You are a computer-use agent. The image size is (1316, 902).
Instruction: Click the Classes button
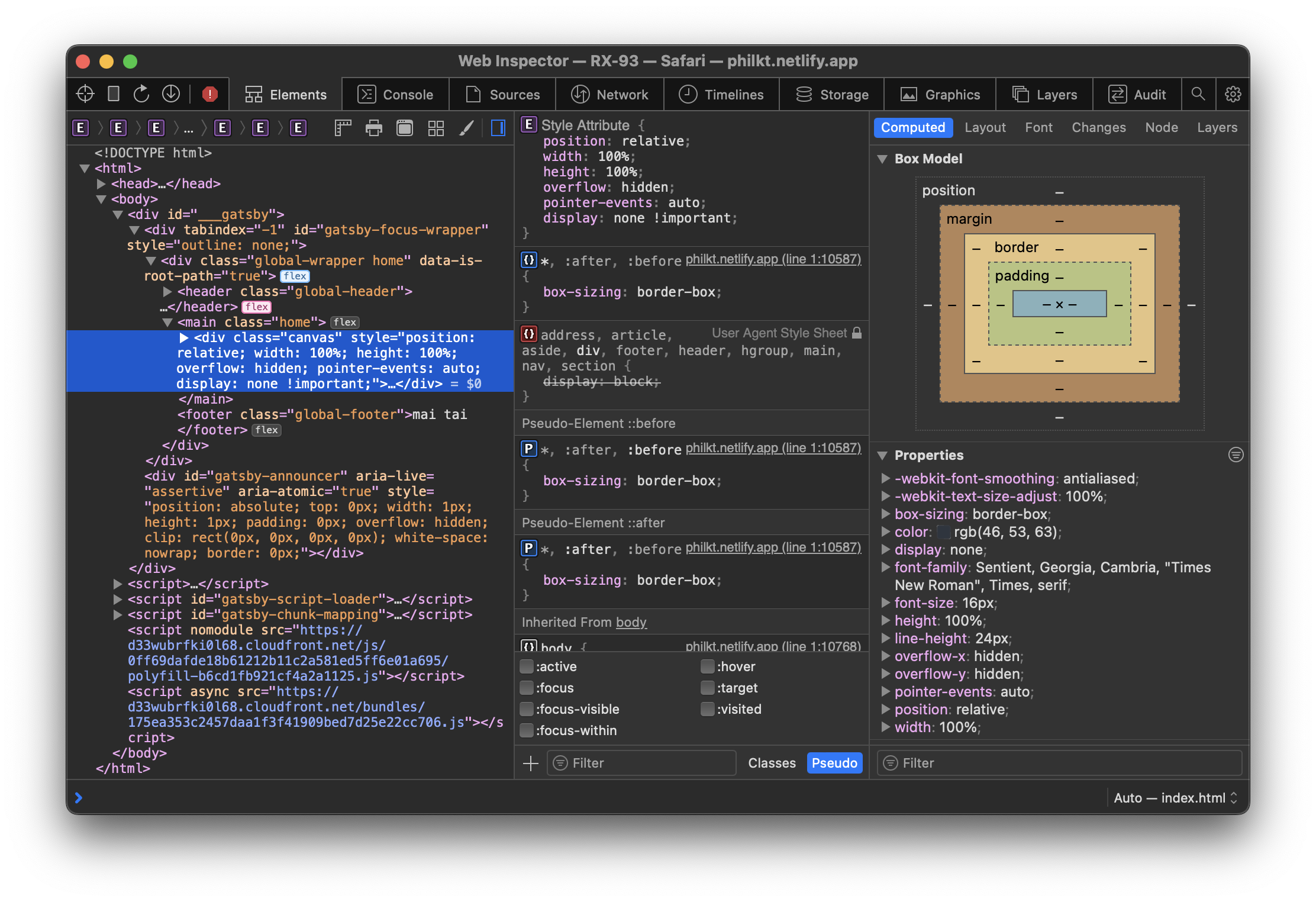tap(772, 764)
